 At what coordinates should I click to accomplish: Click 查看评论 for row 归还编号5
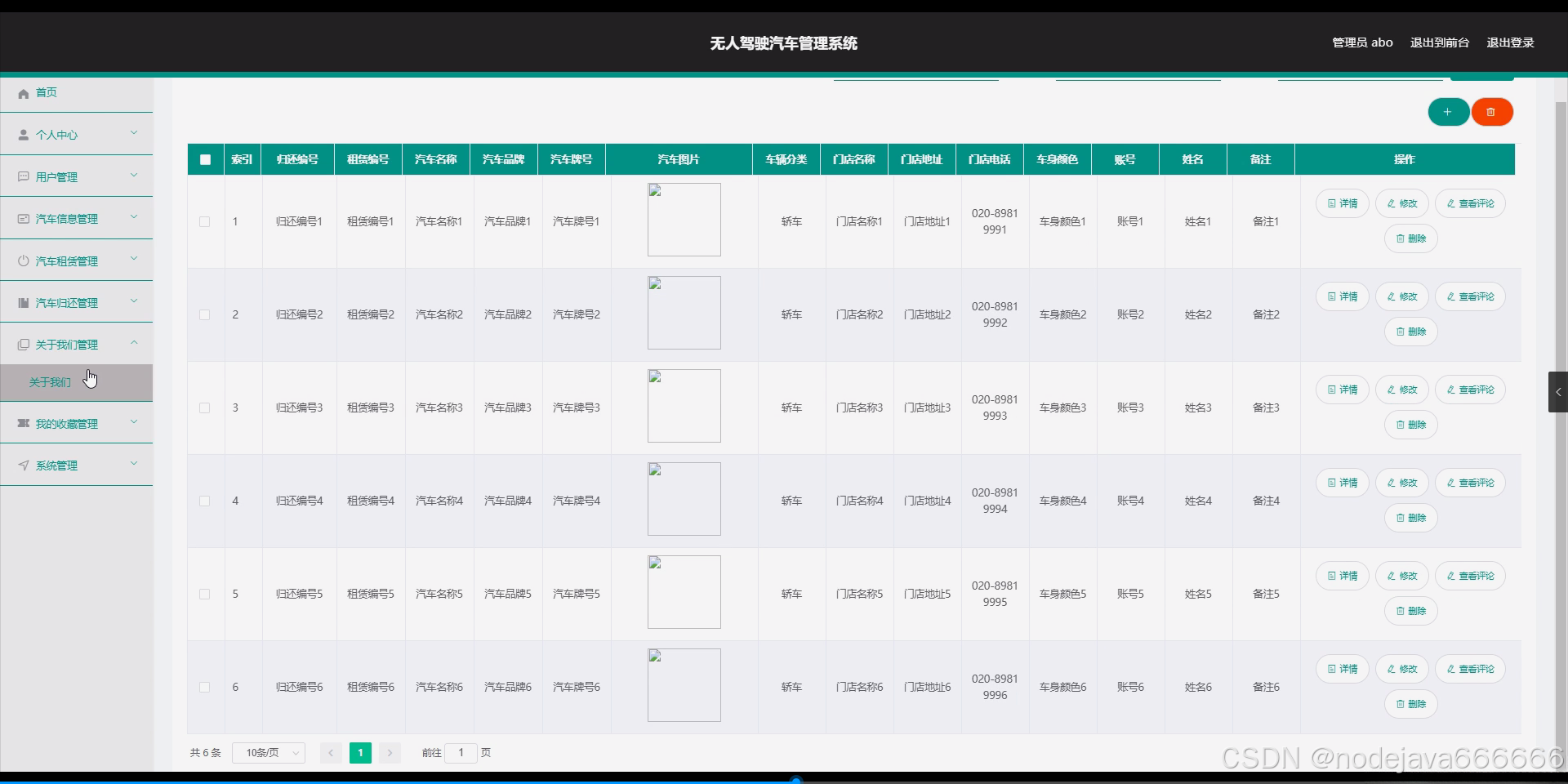coord(1471,576)
